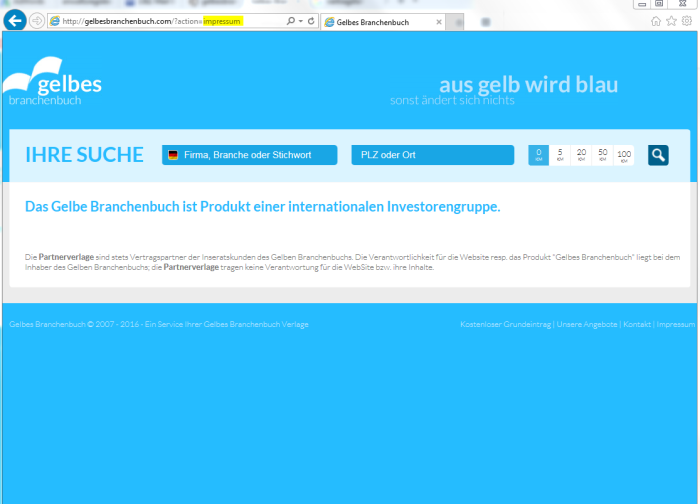This screenshot has height=504, width=700.
Task: Click the Internet Explorer page icon in address bar
Action: point(55,21)
